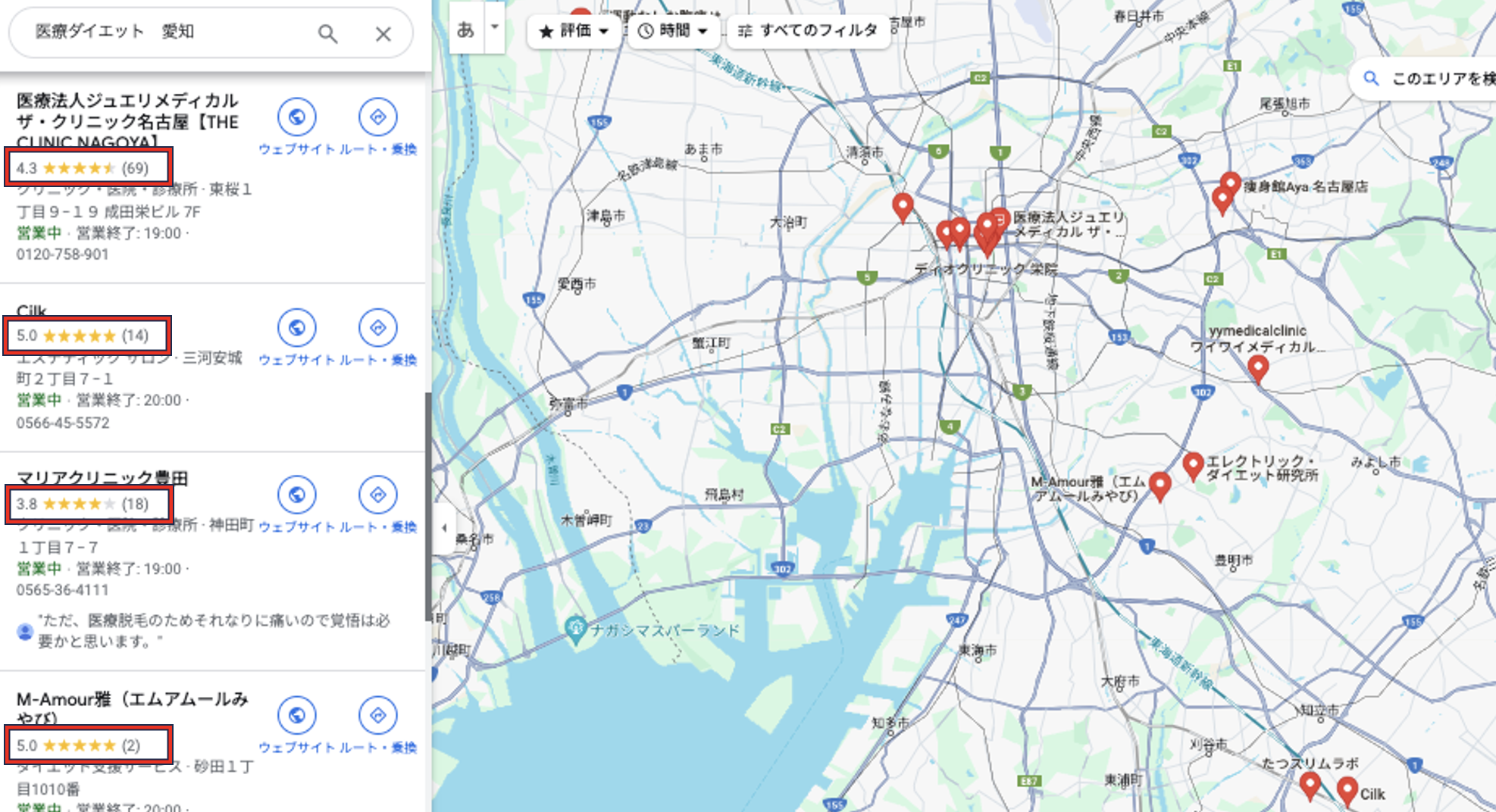
Task: Click the 3.8 rating with 18 reviews
Action: (x=83, y=504)
